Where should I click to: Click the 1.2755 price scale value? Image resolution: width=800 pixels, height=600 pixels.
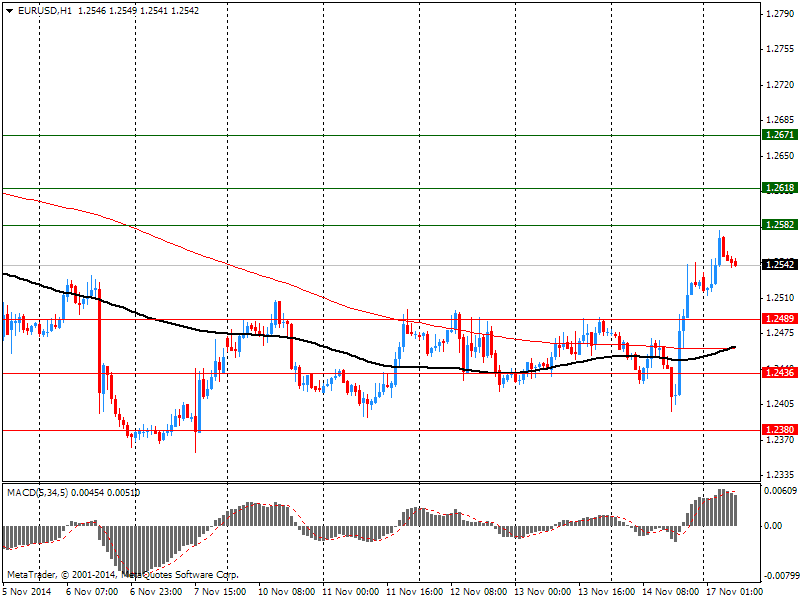tap(781, 49)
